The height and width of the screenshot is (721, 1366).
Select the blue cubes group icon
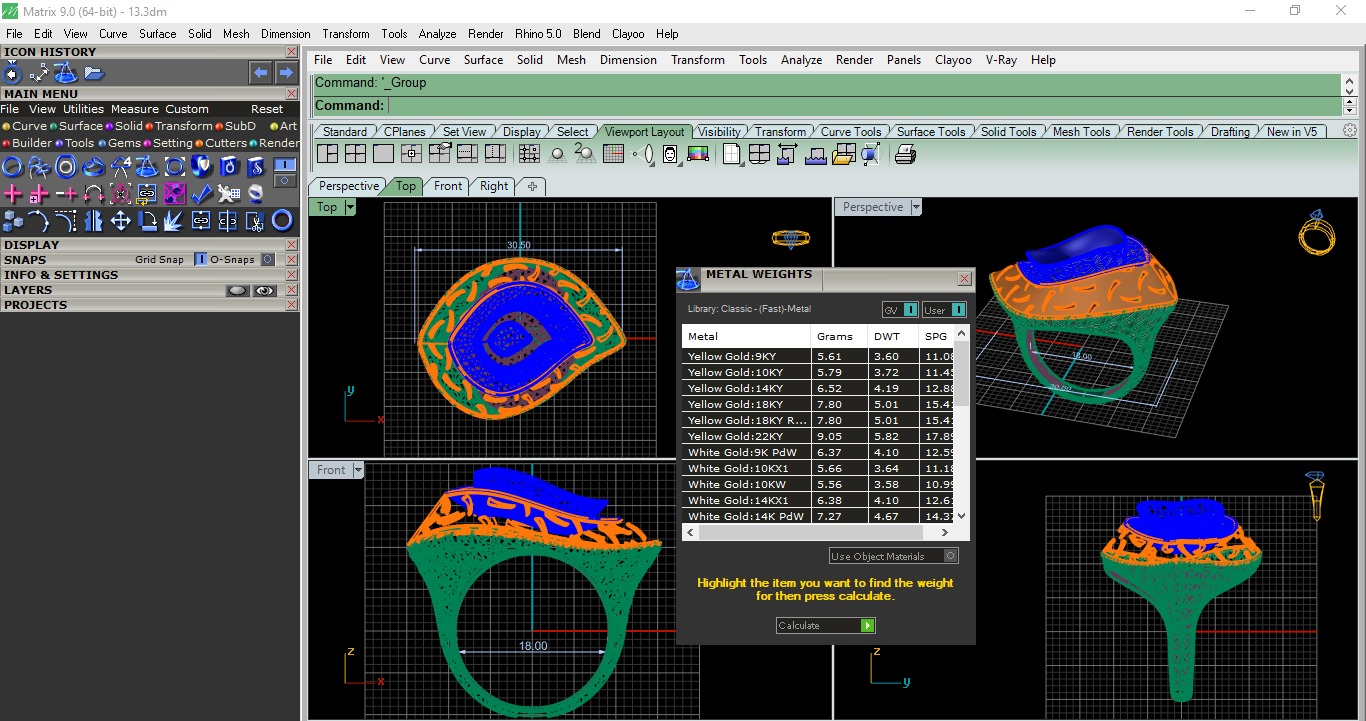[x=13, y=220]
